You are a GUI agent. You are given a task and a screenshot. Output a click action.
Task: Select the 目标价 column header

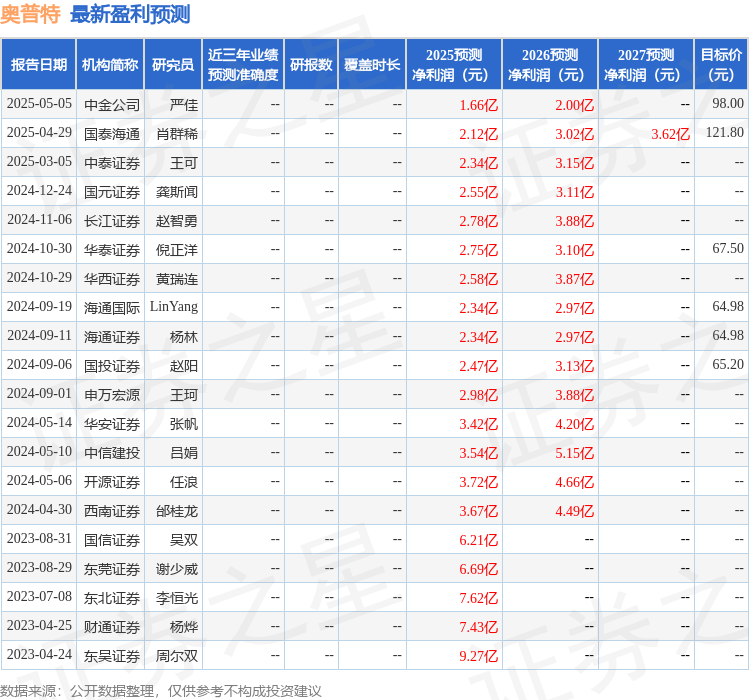tap(721, 65)
